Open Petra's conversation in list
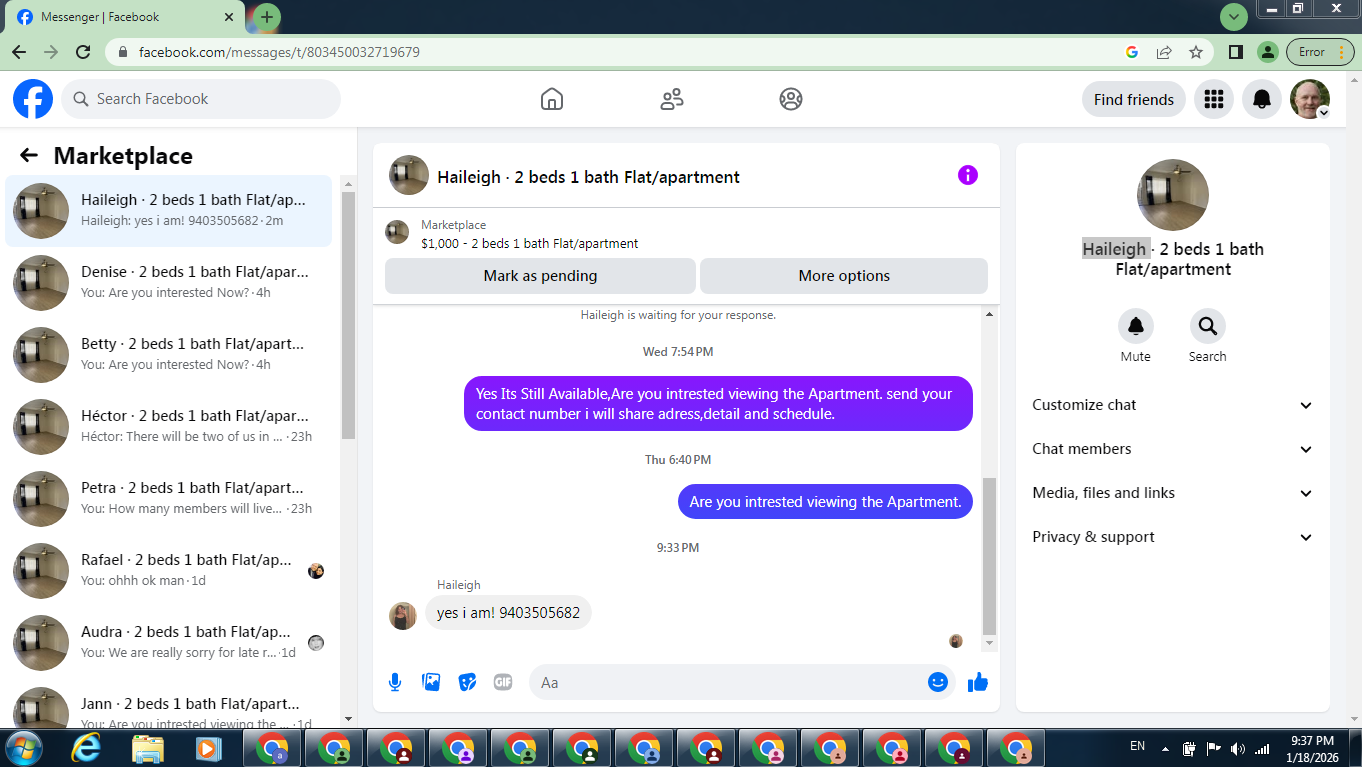 (x=168, y=499)
